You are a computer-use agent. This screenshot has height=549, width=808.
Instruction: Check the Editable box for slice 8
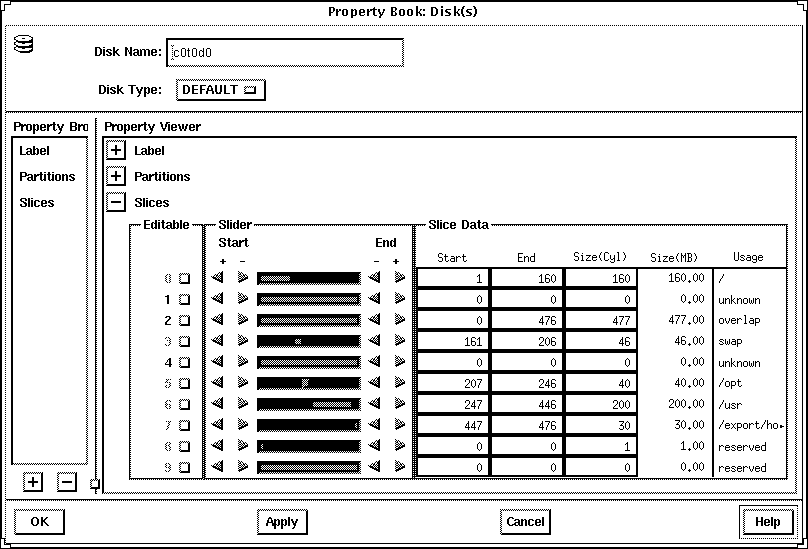pyautogui.click(x=183, y=447)
